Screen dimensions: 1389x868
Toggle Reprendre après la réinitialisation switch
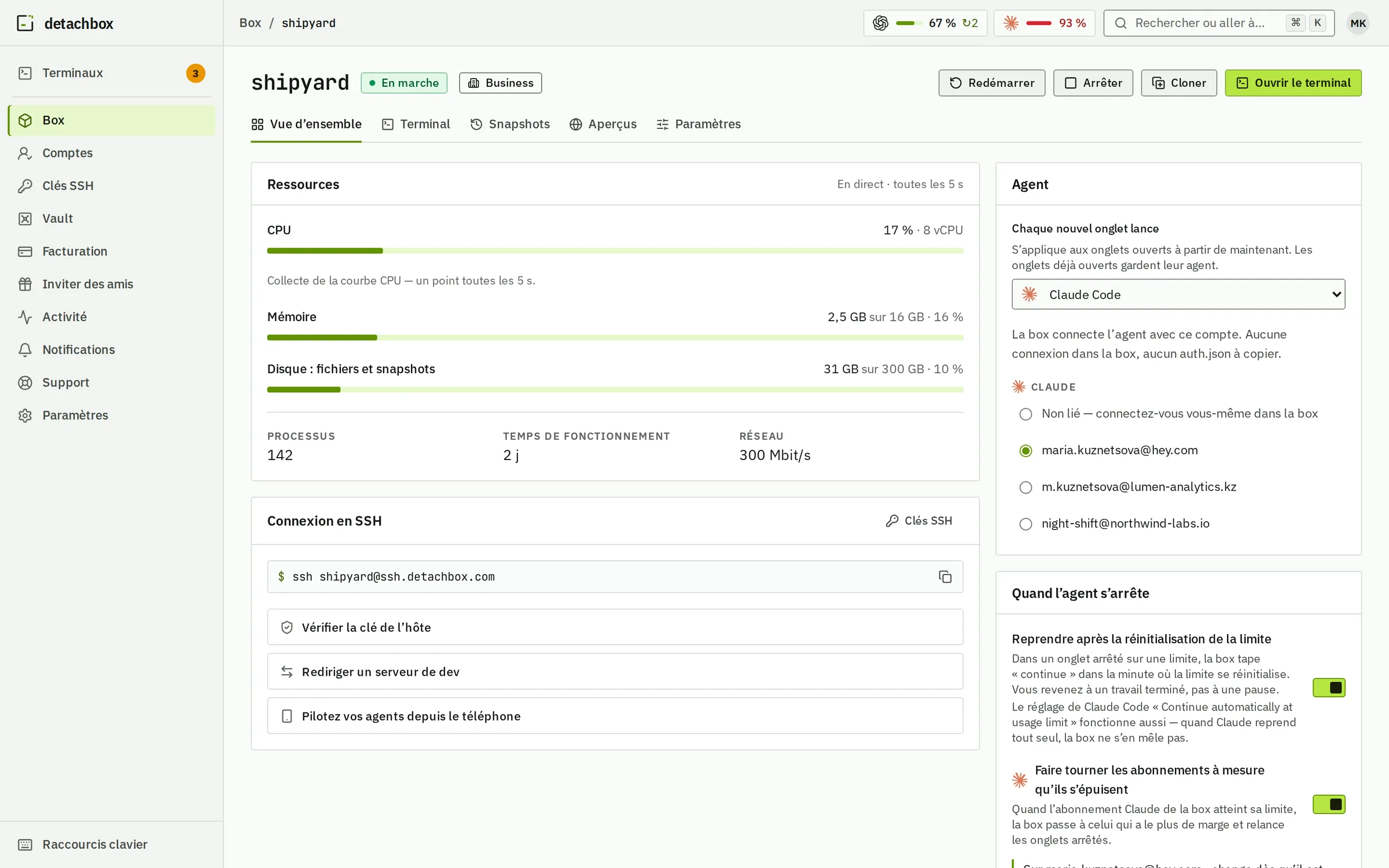(x=1329, y=687)
